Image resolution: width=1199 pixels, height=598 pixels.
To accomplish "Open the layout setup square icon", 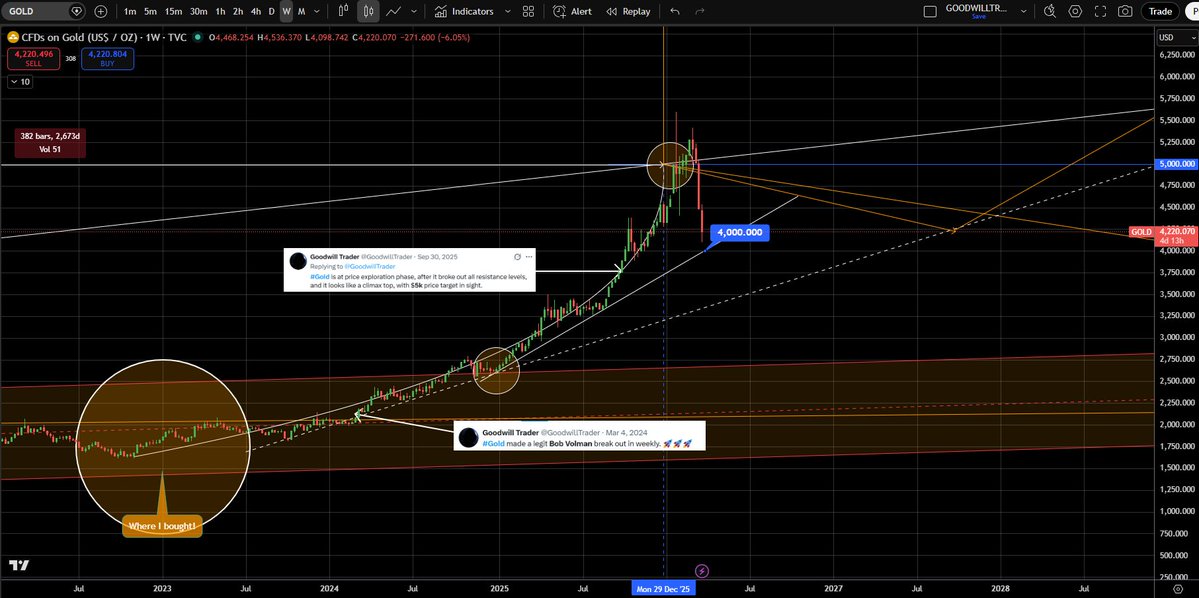I will click(930, 11).
